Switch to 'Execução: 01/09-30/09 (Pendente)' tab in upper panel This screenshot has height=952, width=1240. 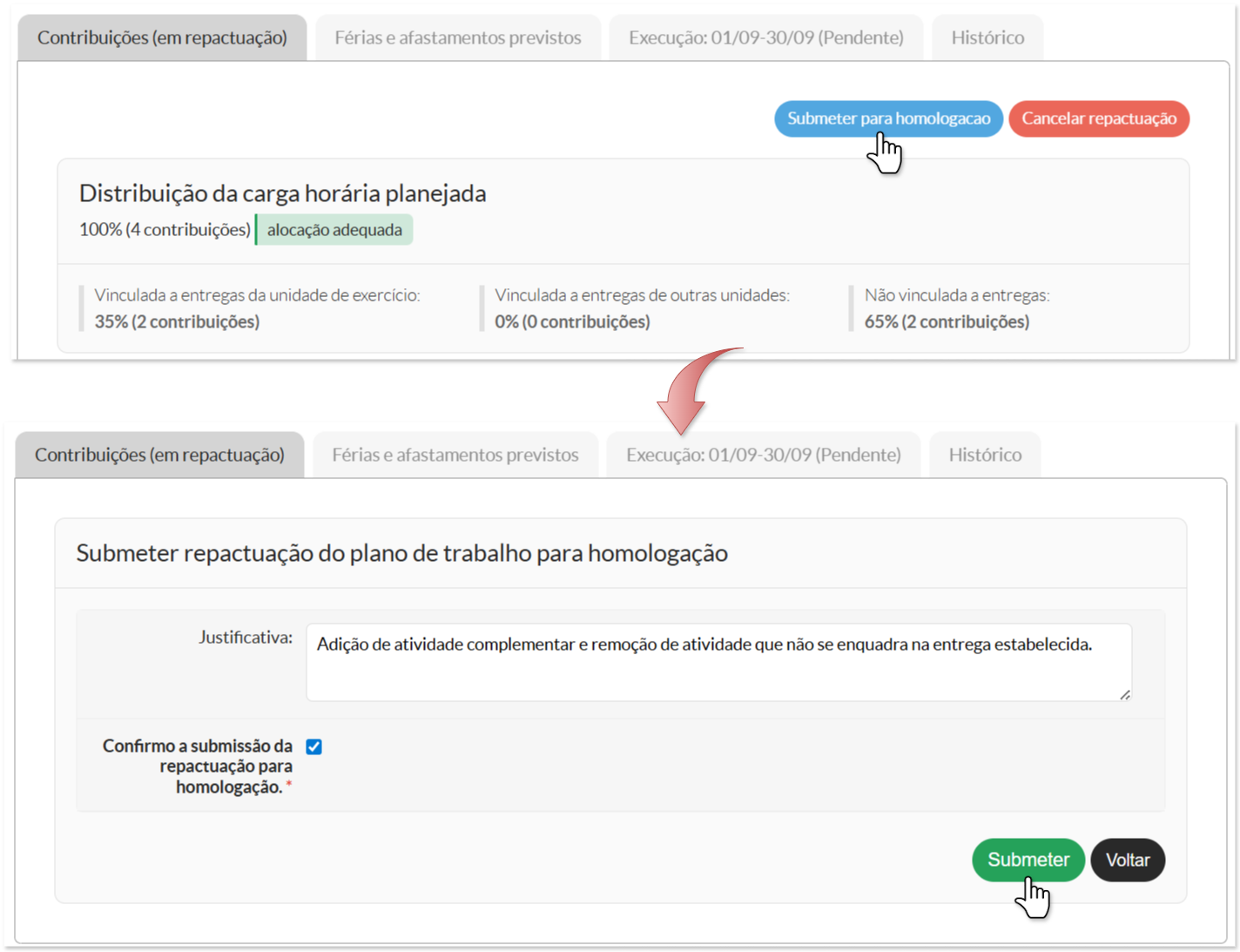tap(765, 37)
